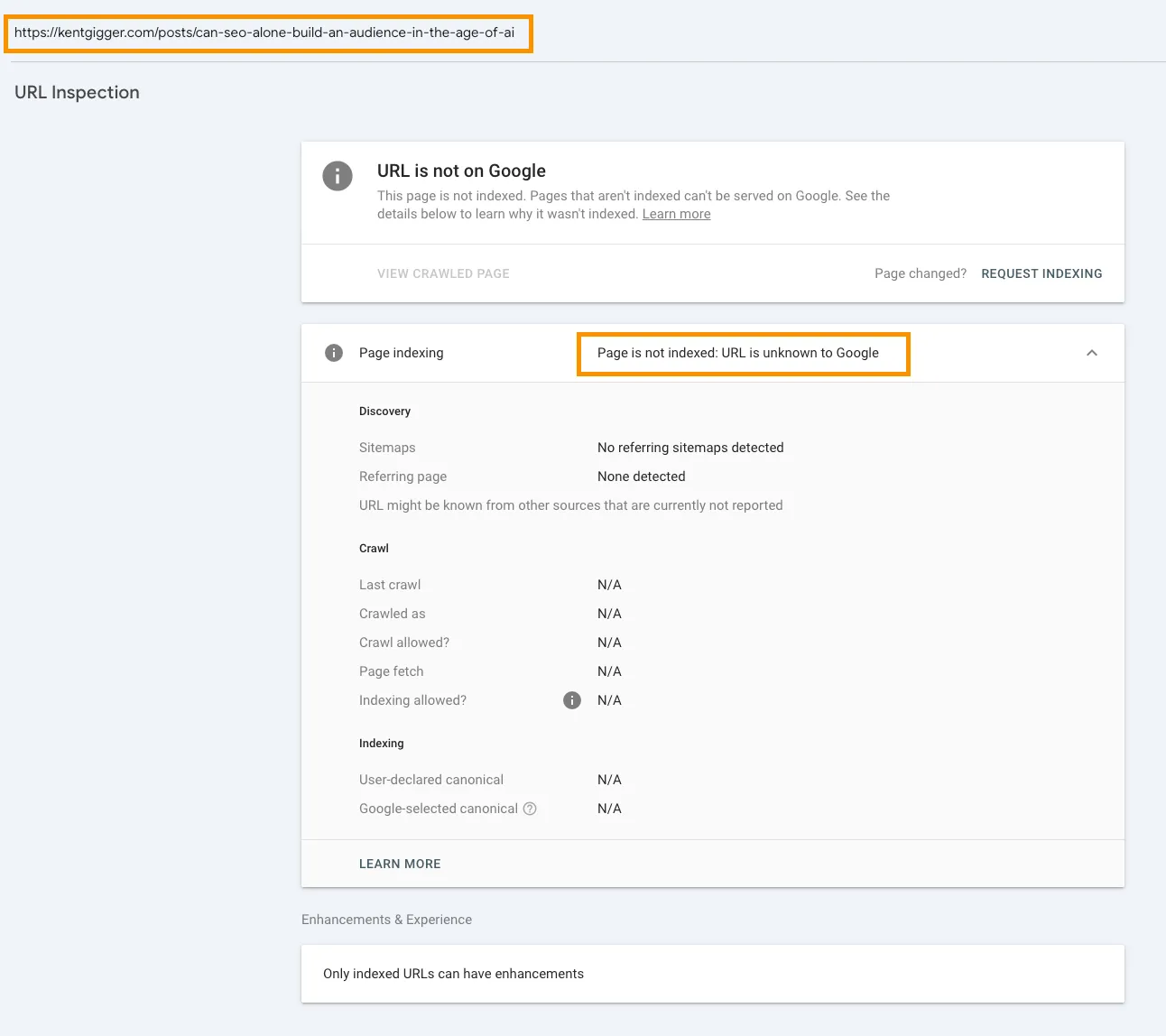Click the info icon next to Page indexing
Screen dimensions: 1166x1036
tap(334, 353)
